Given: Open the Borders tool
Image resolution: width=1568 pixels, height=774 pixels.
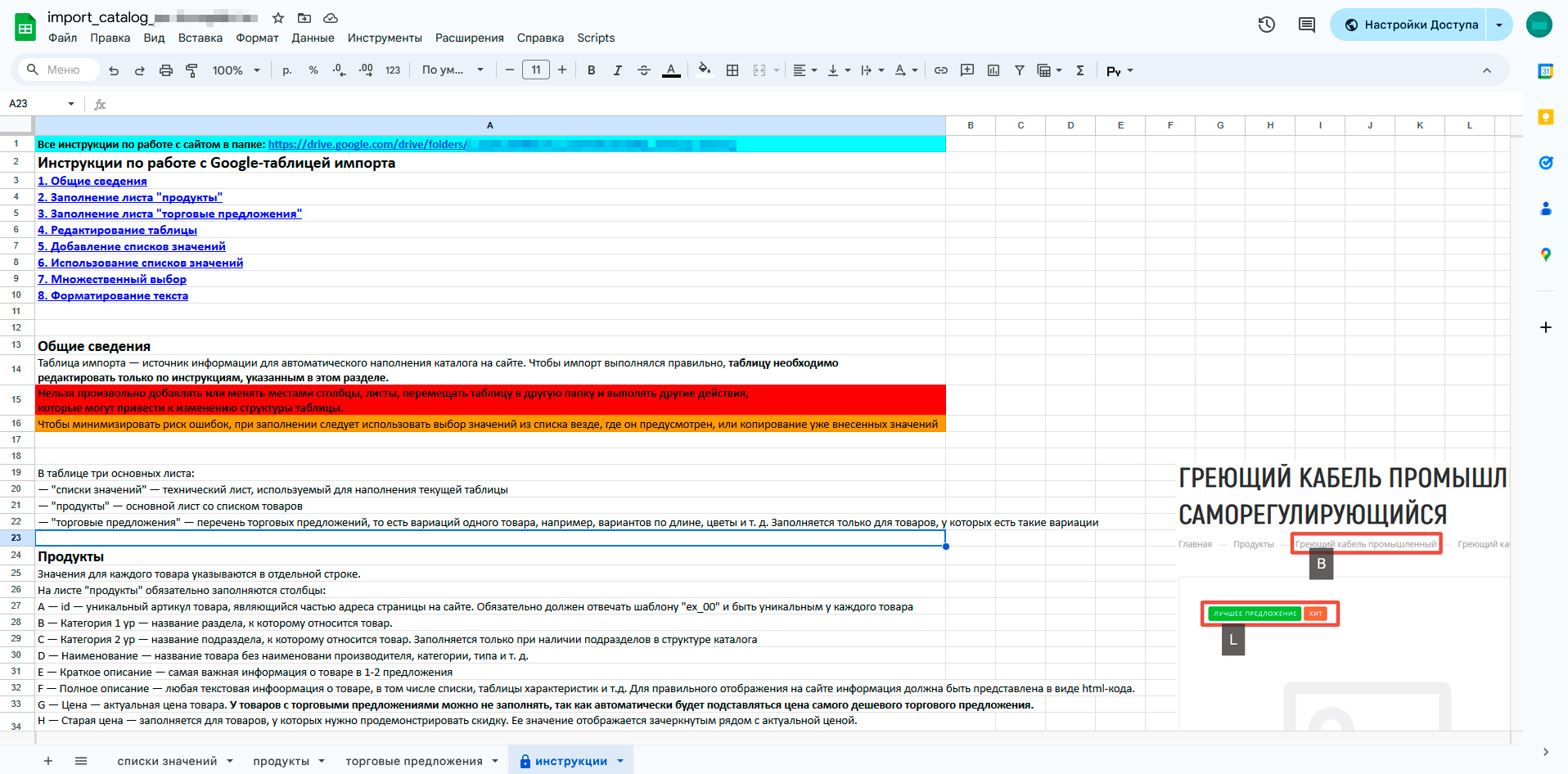Looking at the screenshot, I should pos(732,70).
